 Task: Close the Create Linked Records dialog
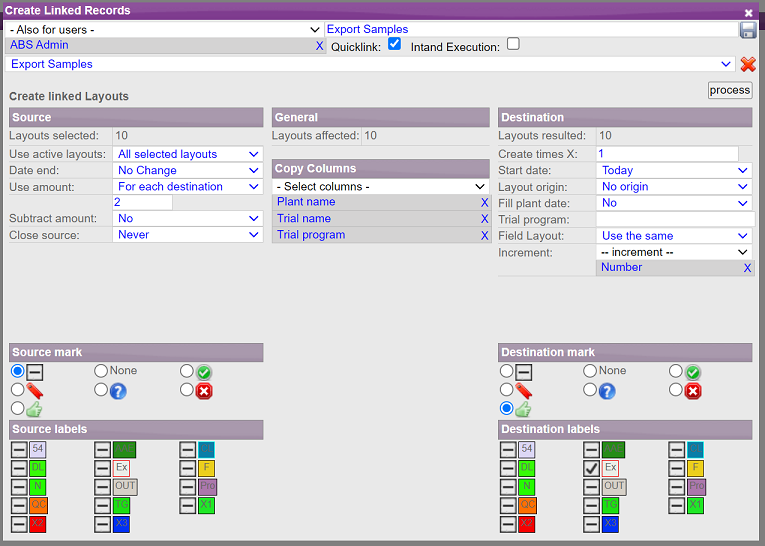pyautogui.click(x=748, y=13)
